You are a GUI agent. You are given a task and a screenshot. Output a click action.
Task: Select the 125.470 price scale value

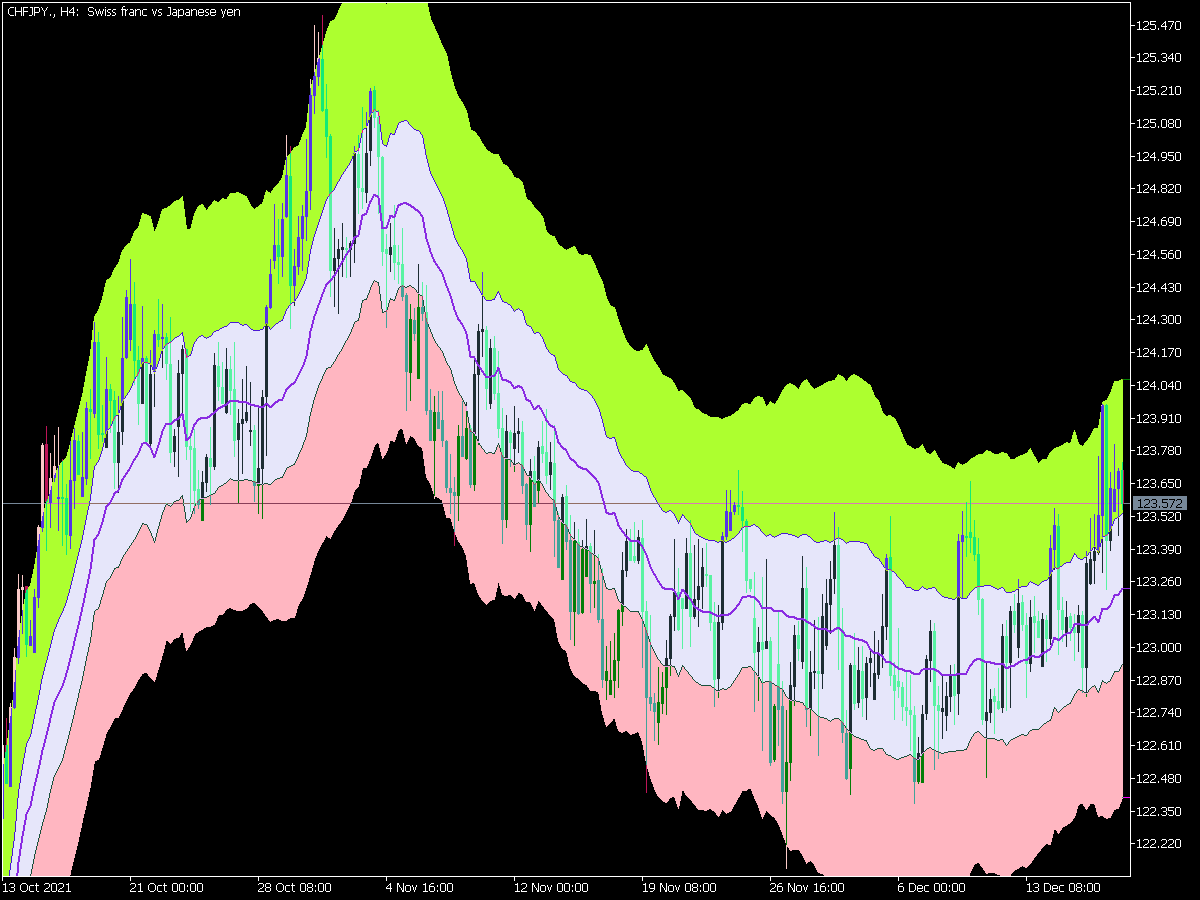1160,25
